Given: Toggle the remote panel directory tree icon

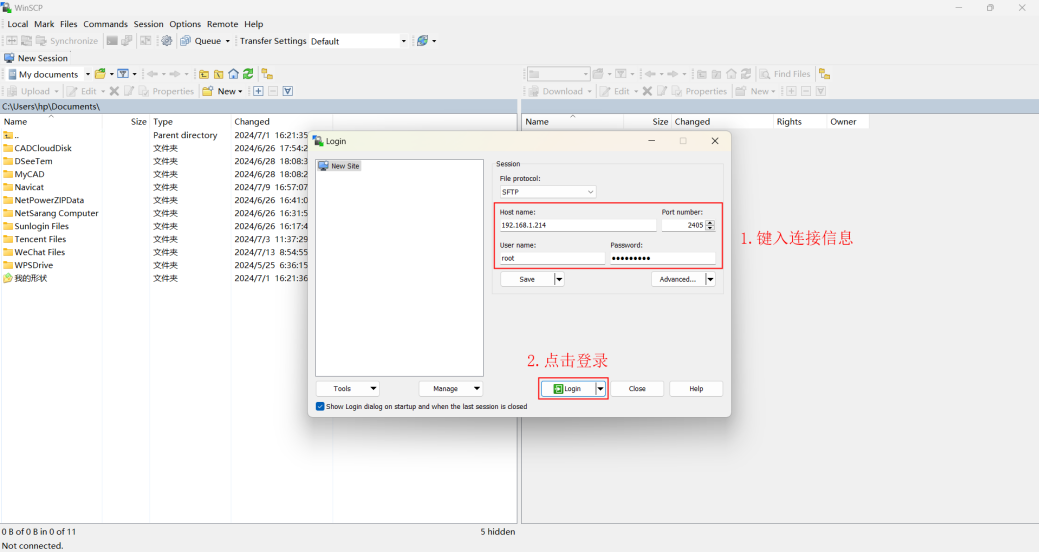Looking at the screenshot, I should [824, 74].
